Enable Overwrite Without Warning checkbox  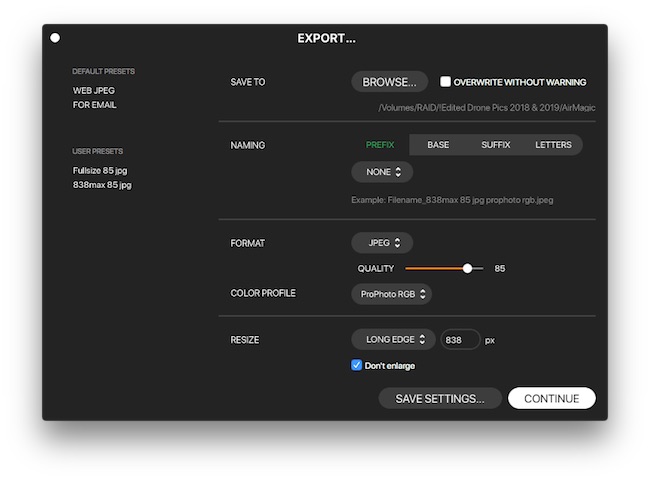pyautogui.click(x=445, y=81)
